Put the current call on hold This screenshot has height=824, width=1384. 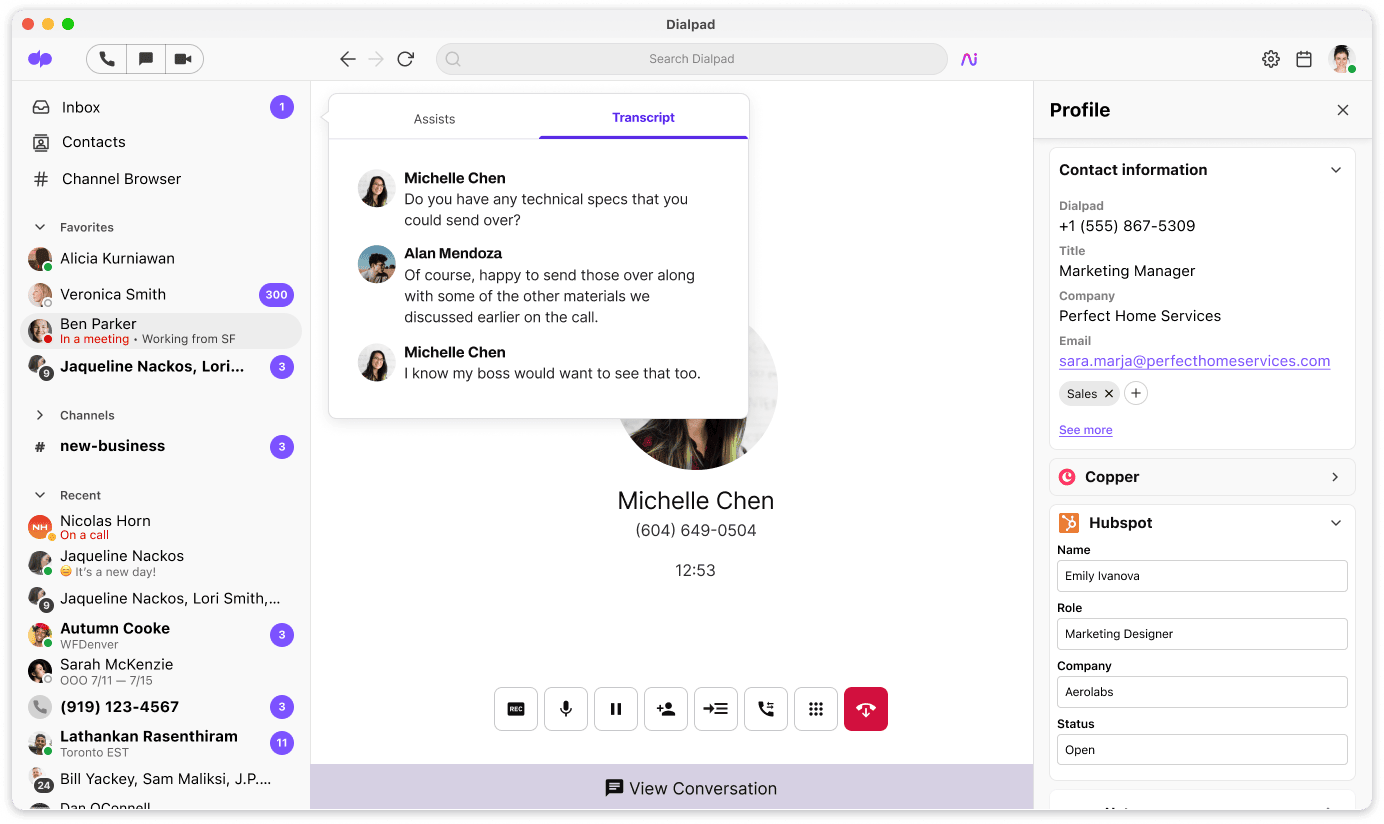point(615,708)
